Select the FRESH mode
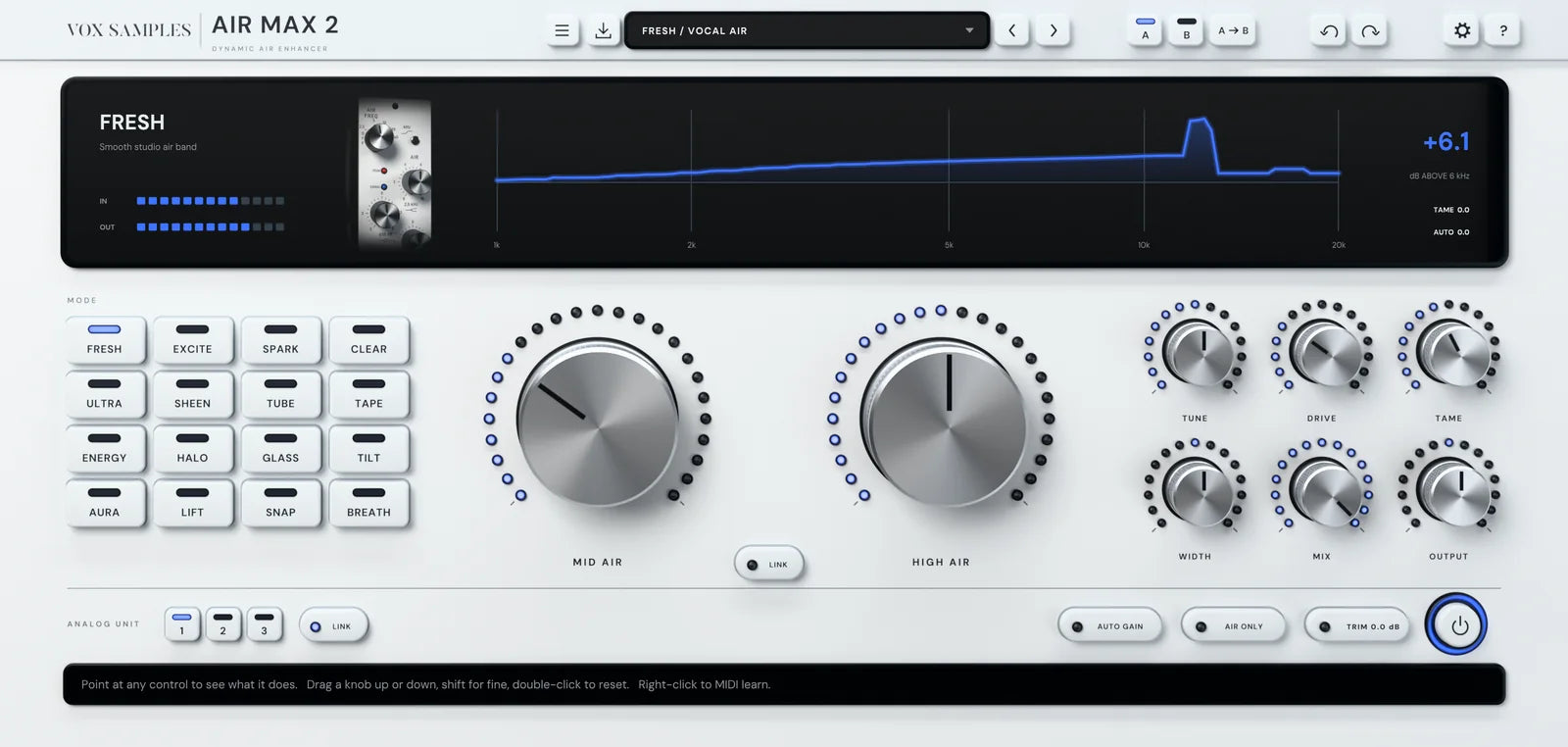This screenshot has width=1568, height=747. [x=105, y=339]
